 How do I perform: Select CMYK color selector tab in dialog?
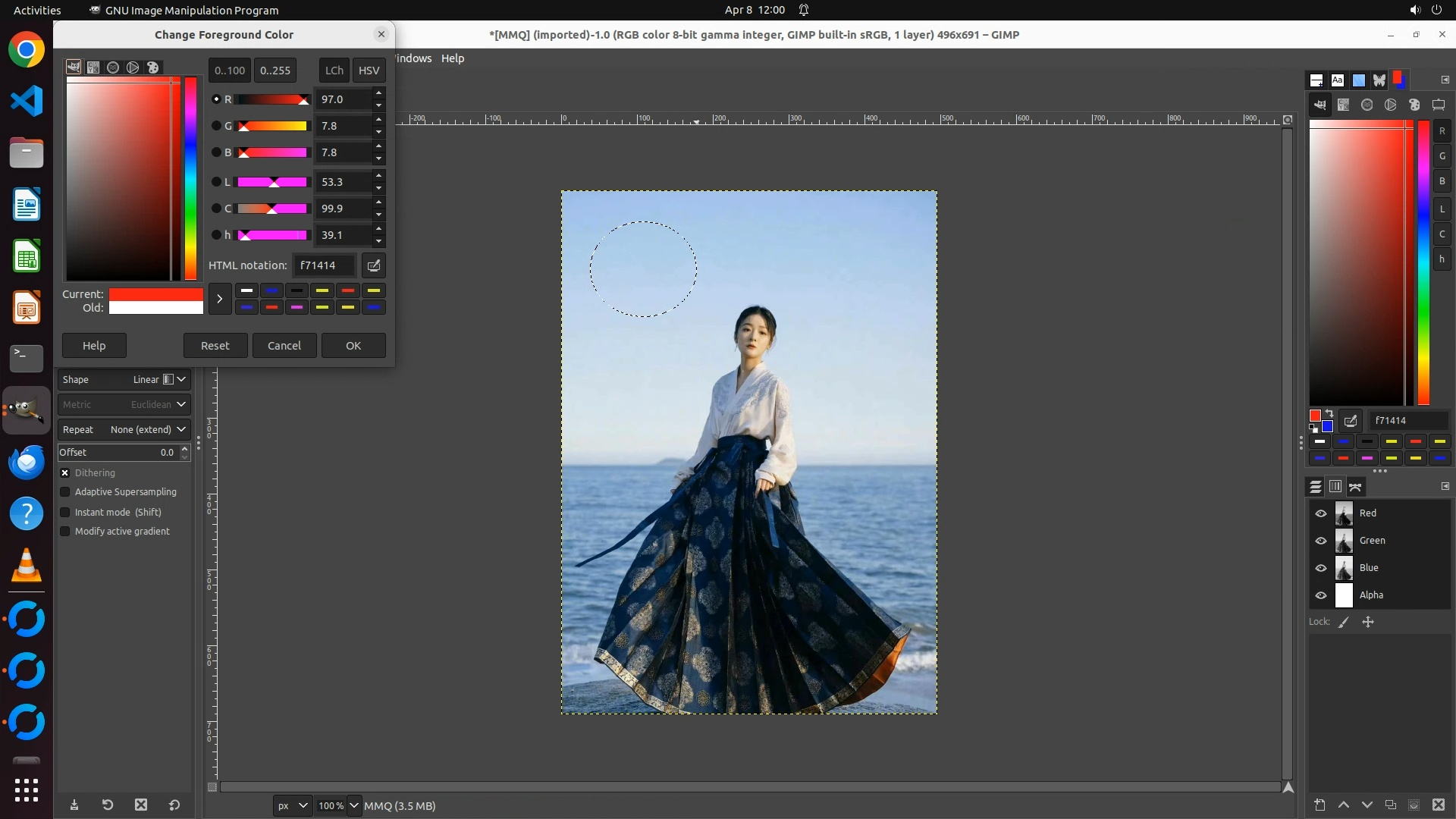[x=93, y=67]
